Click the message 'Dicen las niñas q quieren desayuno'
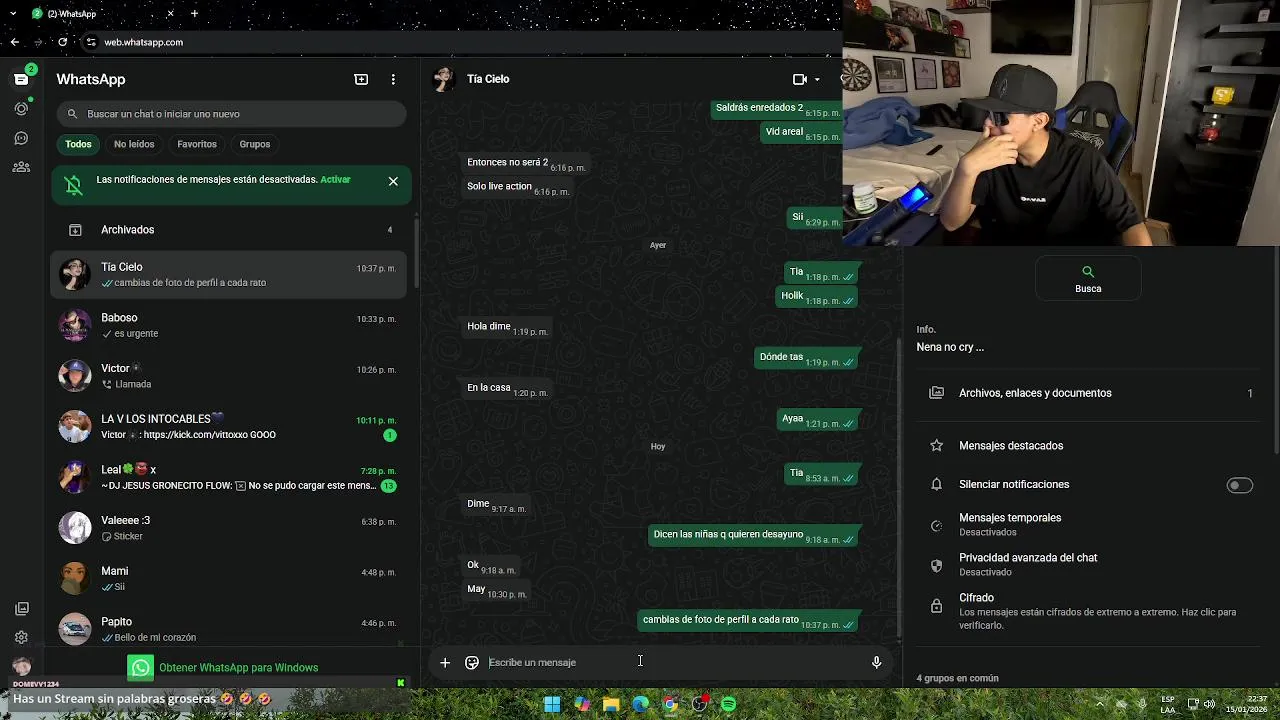The image size is (1280, 720). click(x=754, y=536)
